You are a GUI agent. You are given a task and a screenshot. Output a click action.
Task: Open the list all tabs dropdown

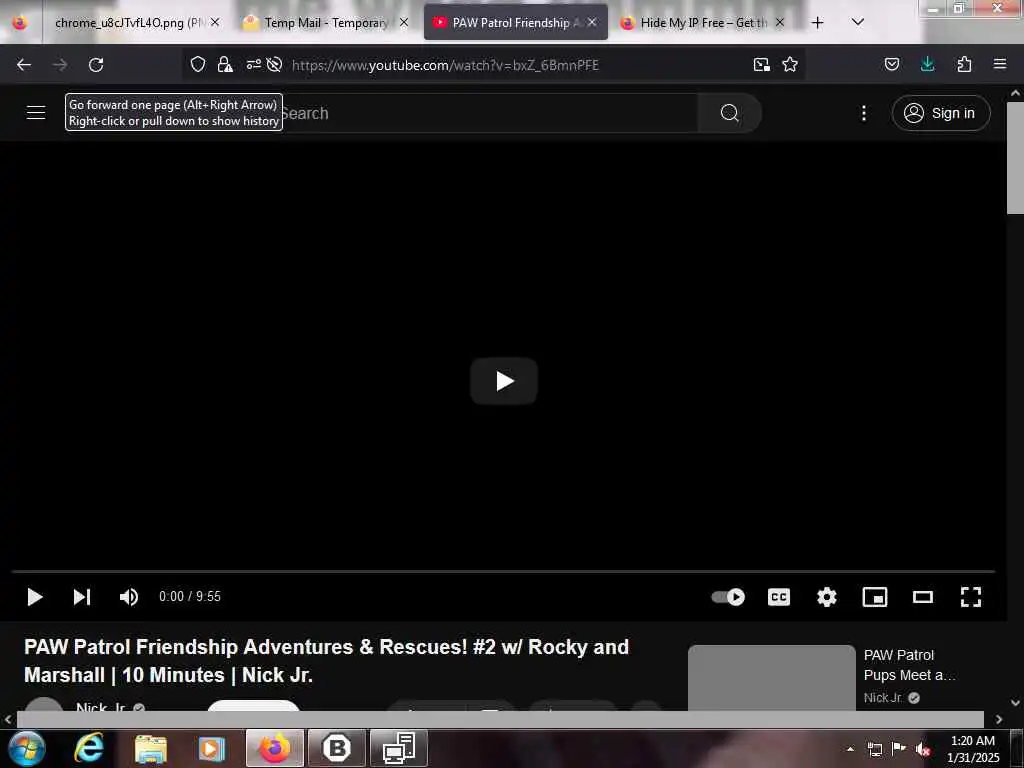(x=858, y=22)
